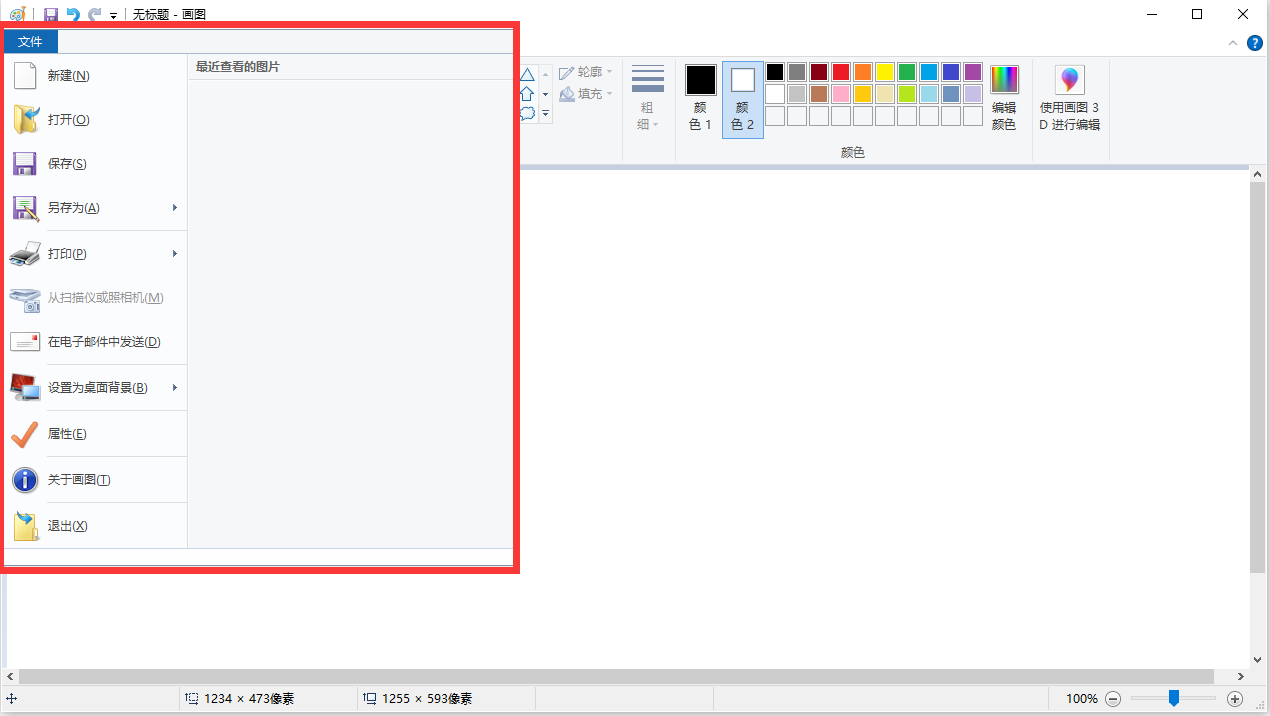Launch Paint 3D editing (使用画图3D进行编辑) icon
Image resolution: width=1270 pixels, height=716 pixels.
[1069, 80]
